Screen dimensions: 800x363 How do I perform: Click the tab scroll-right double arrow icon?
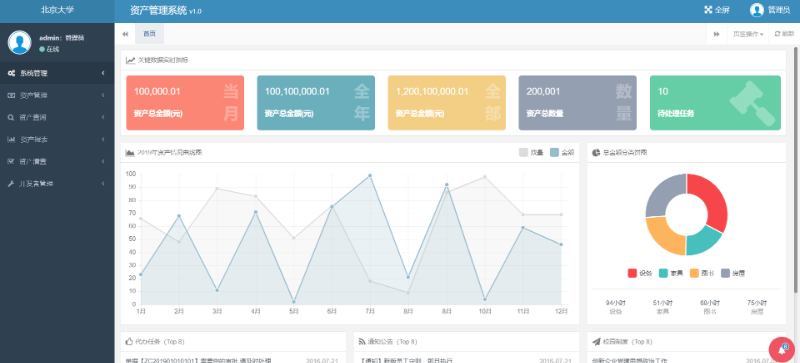[x=716, y=34]
